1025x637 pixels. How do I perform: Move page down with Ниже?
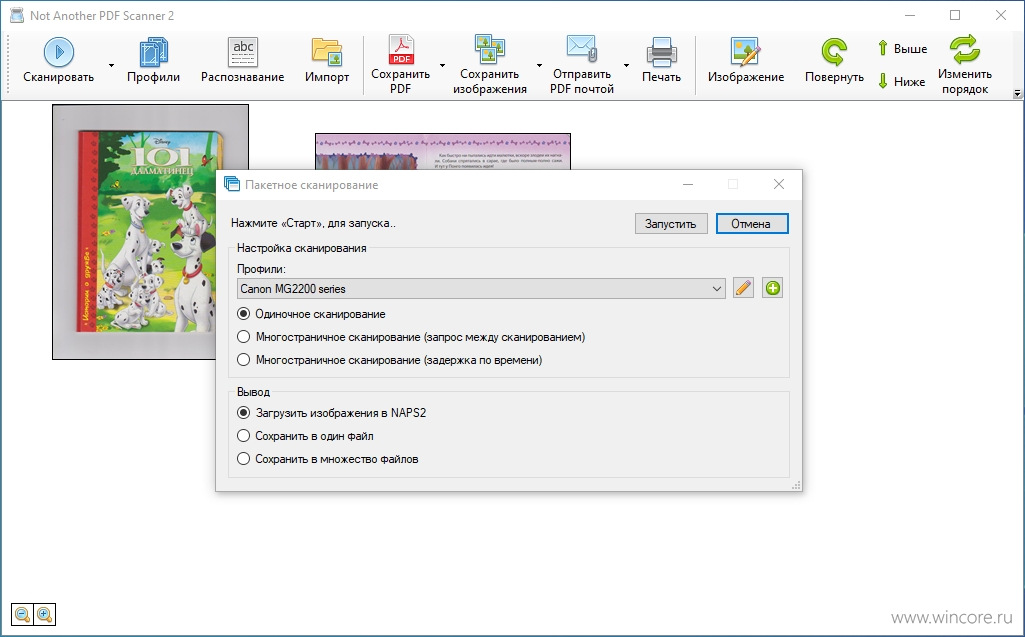[901, 81]
